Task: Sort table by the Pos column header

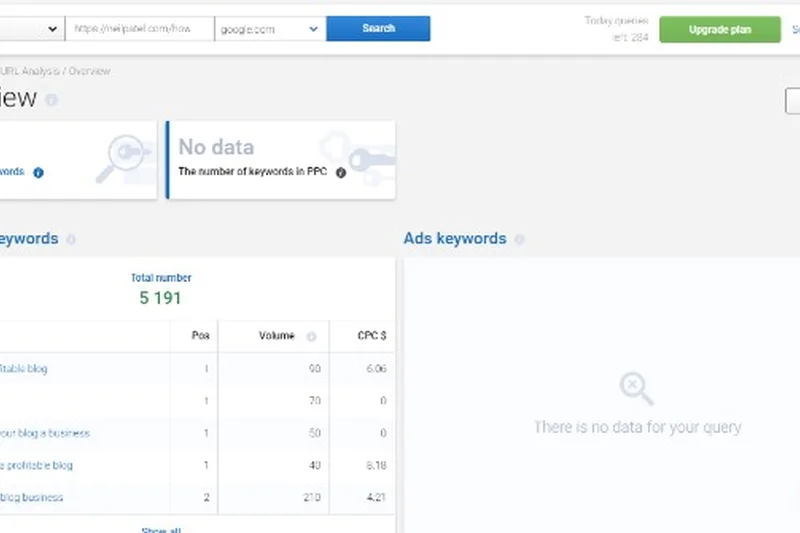Action: [200, 336]
